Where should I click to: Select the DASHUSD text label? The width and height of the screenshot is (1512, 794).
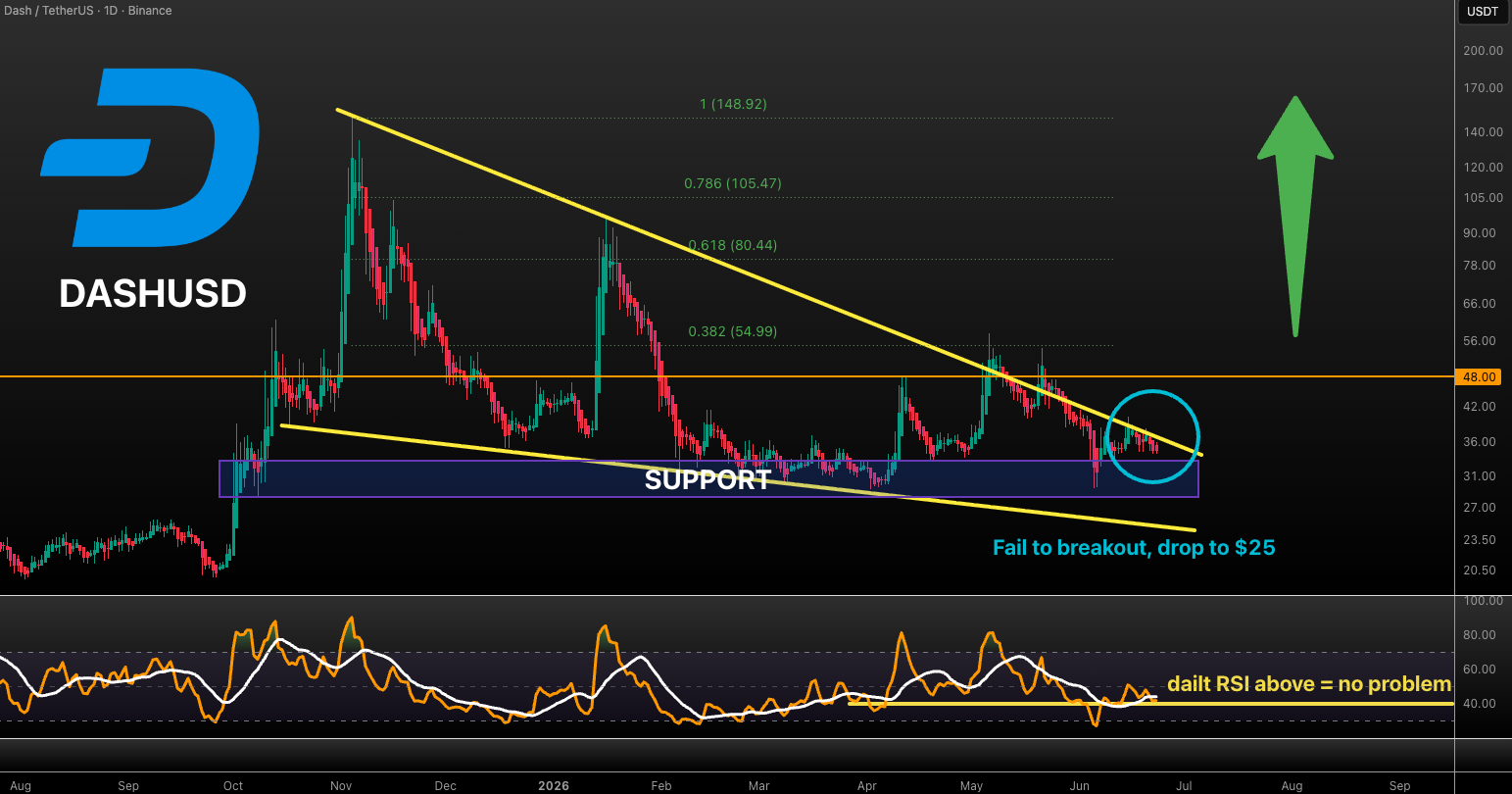pos(153,293)
